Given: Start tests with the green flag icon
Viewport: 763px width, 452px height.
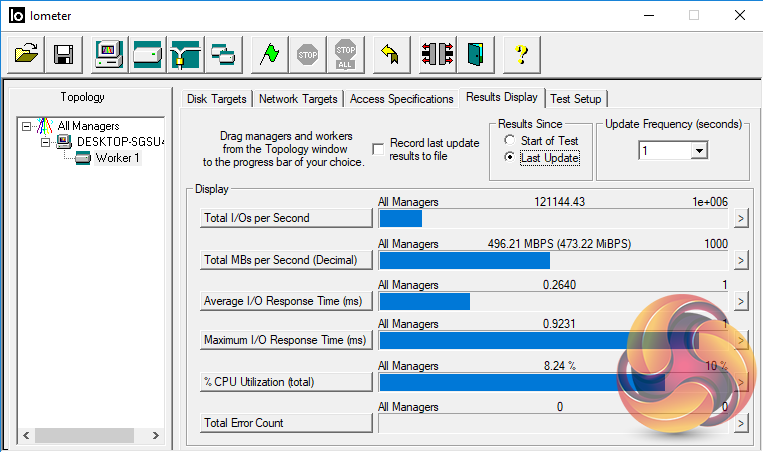Looking at the screenshot, I should point(268,54).
